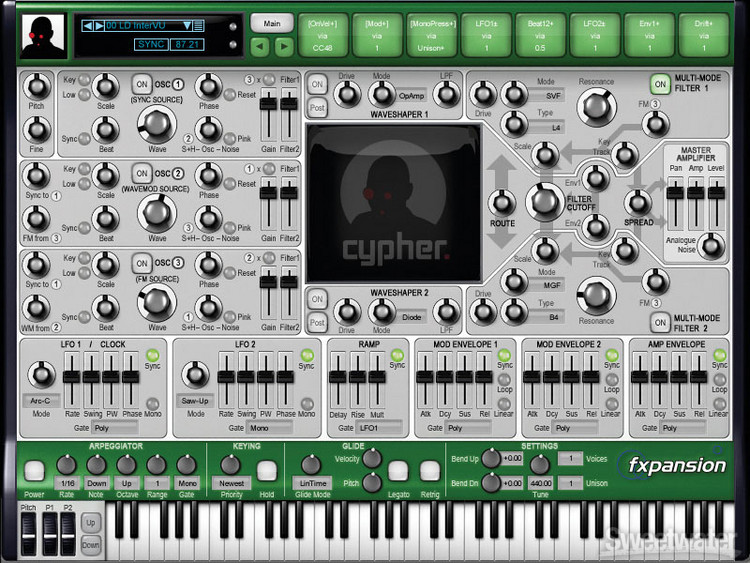Image resolution: width=750 pixels, height=563 pixels.
Task: Toggle Waveshaper 1 ON button
Action: (x=317, y=84)
